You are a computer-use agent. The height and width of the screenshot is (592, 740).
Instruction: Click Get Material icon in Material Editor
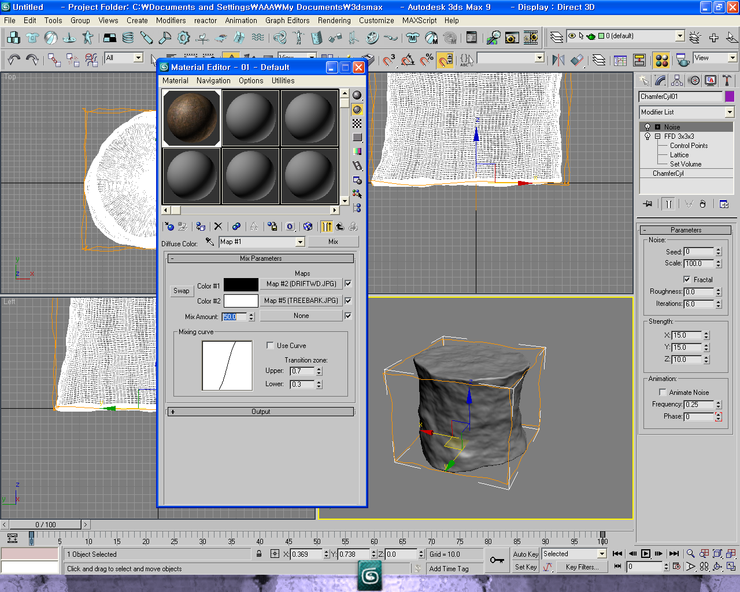click(x=169, y=227)
